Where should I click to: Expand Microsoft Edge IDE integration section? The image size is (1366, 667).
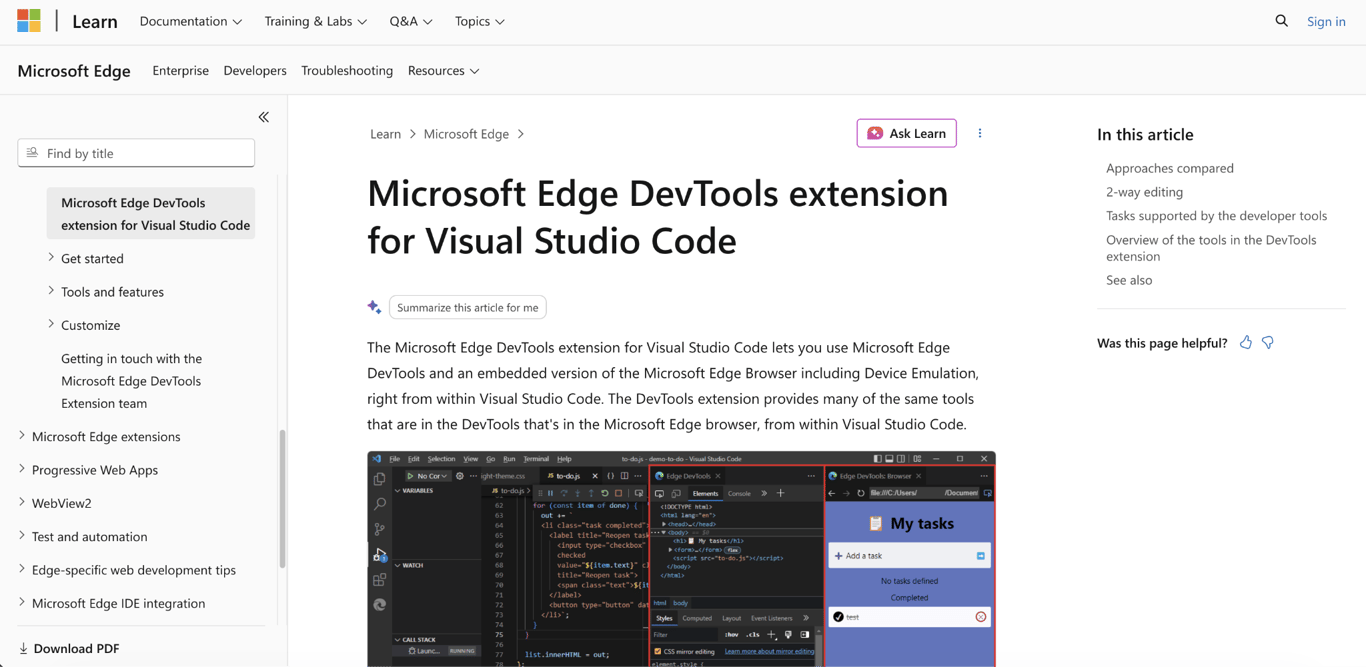pyautogui.click(x=22, y=603)
